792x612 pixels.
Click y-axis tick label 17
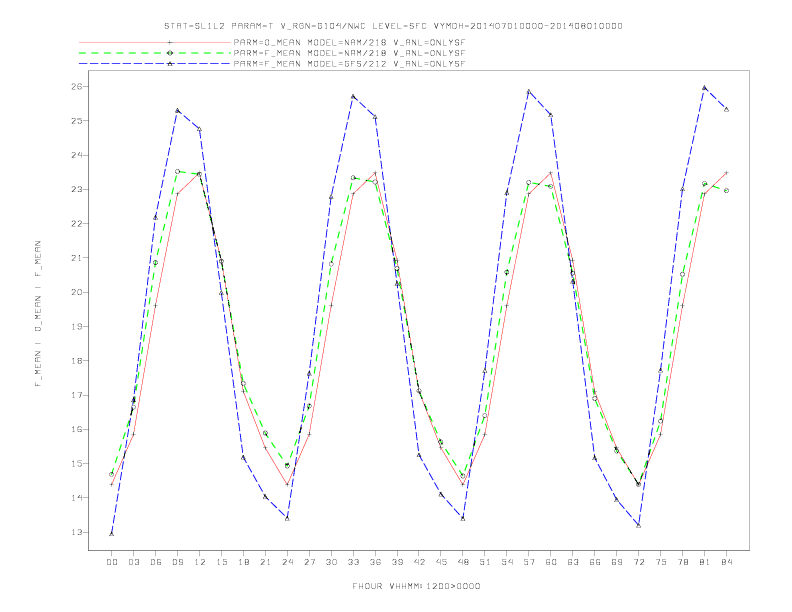pos(76,395)
